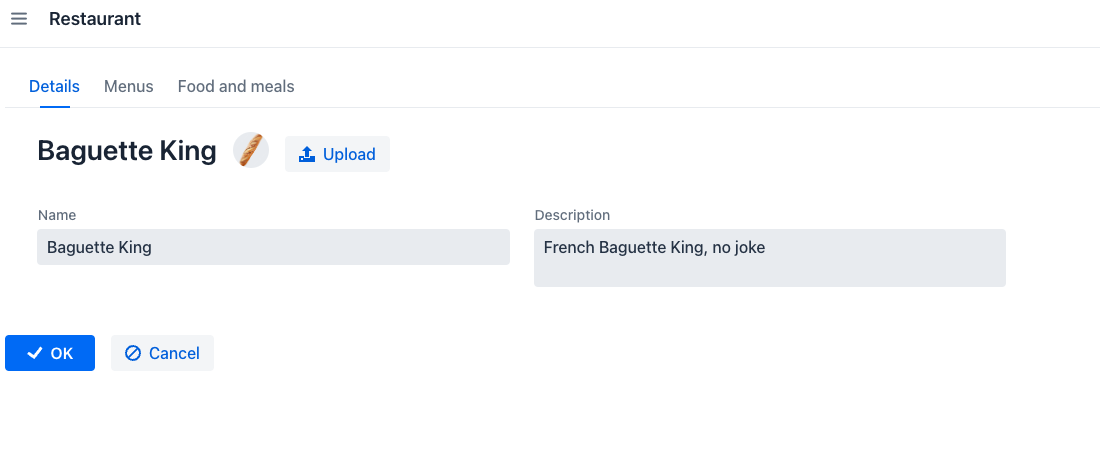Click the Name field label
This screenshot has height=452, width=1100.
[57, 215]
